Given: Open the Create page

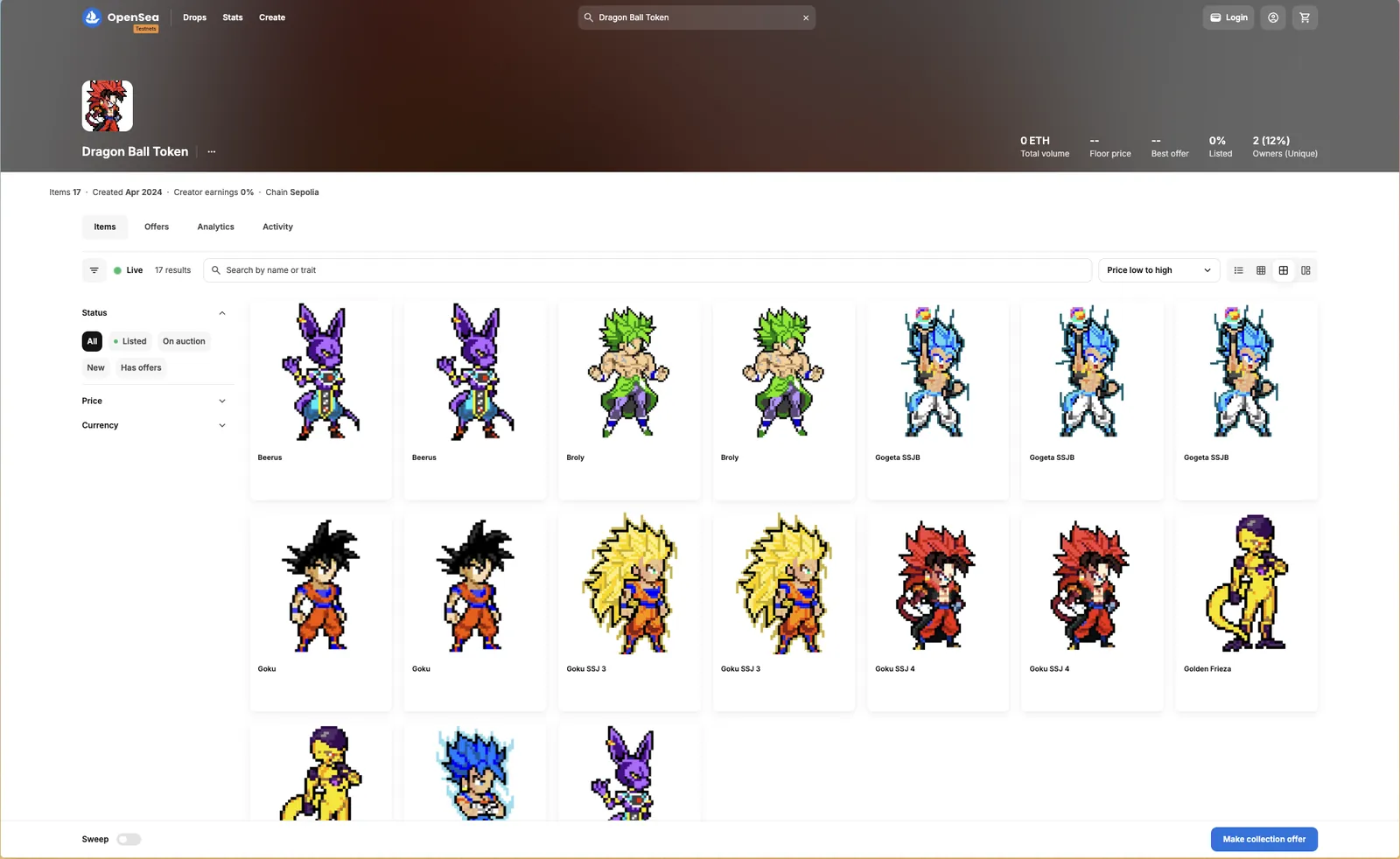Looking at the screenshot, I should tap(272, 17).
